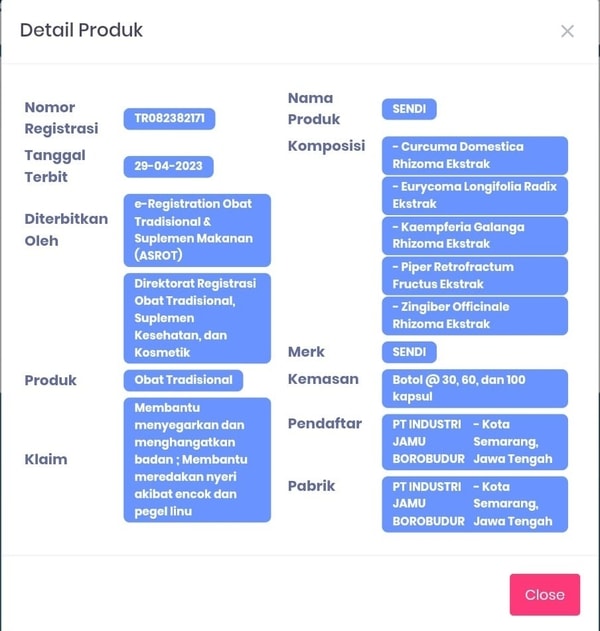Click the Eurycoma Longifolia Radix Ekstrak badge
This screenshot has height=631, width=600.
[x=474, y=195]
